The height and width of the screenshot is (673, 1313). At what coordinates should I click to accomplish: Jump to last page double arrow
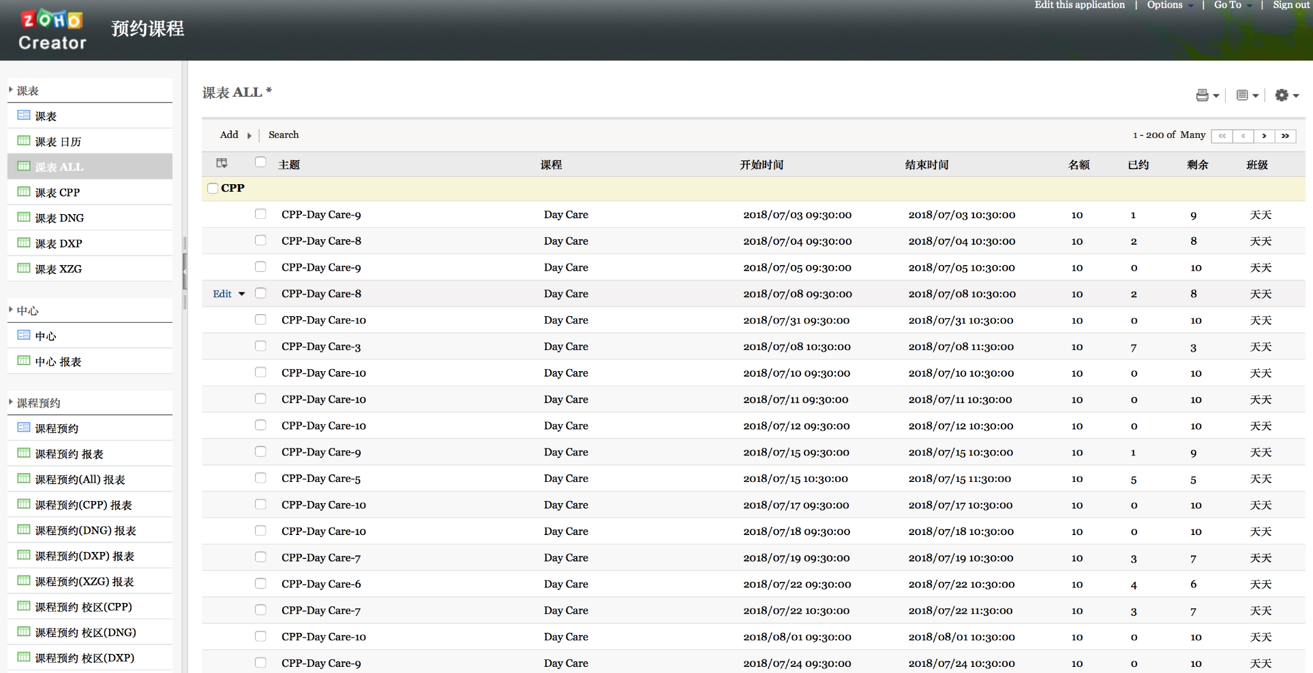pos(1286,136)
